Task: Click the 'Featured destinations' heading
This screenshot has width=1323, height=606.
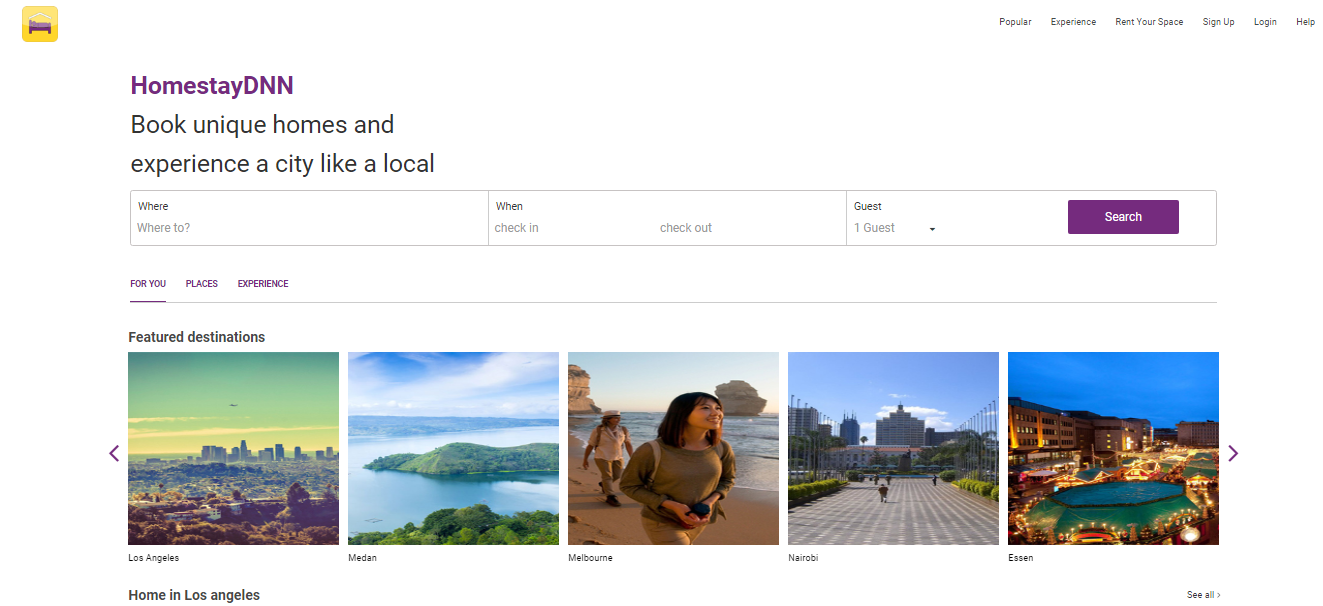Action: 197,337
